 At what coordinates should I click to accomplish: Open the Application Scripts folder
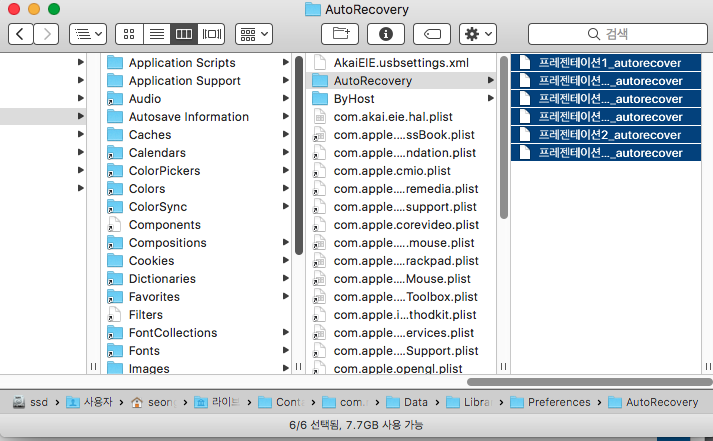tap(198, 63)
